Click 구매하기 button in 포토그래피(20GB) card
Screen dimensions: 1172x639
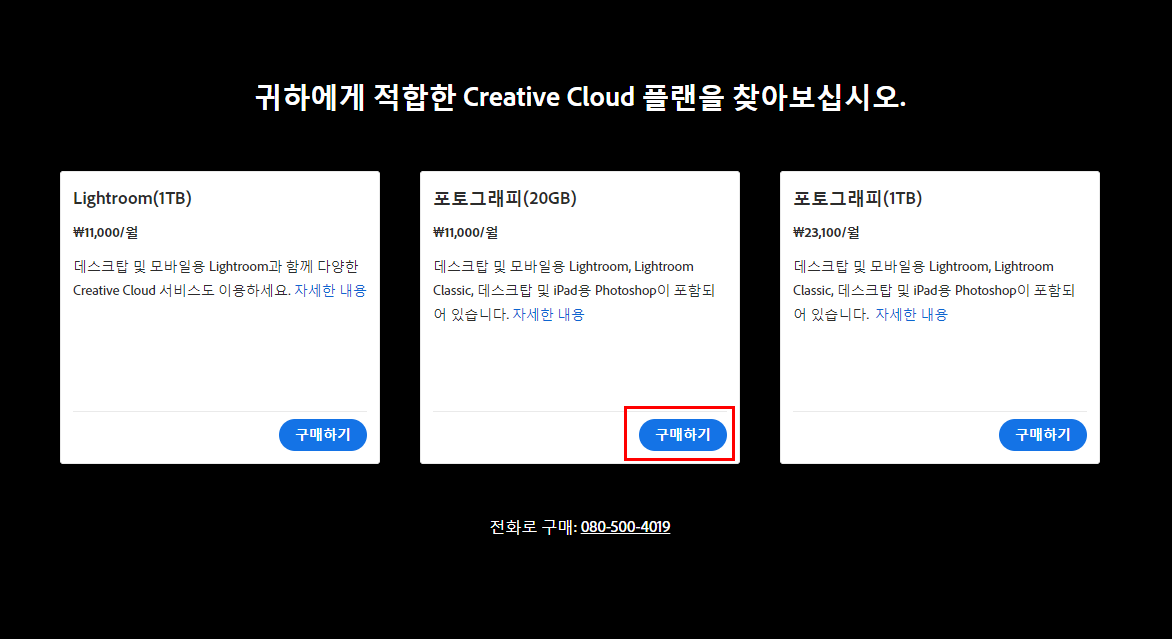682,435
